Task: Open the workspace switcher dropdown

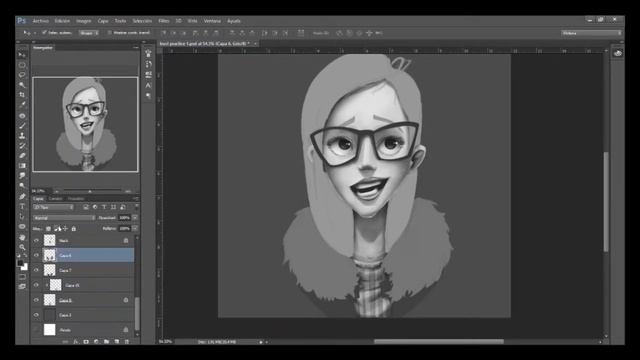Action: tap(591, 33)
